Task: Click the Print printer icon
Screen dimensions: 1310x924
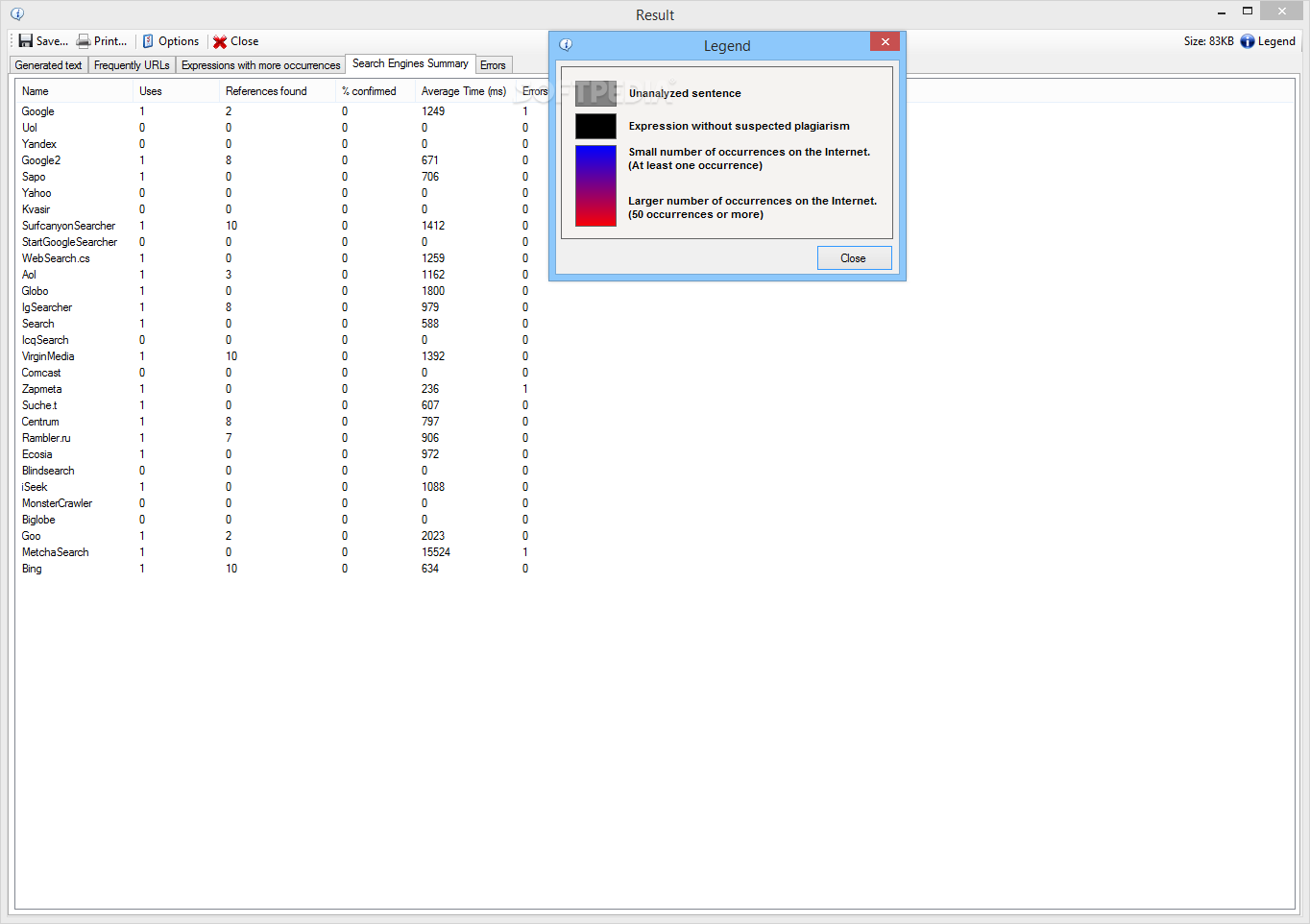Action: [x=84, y=41]
